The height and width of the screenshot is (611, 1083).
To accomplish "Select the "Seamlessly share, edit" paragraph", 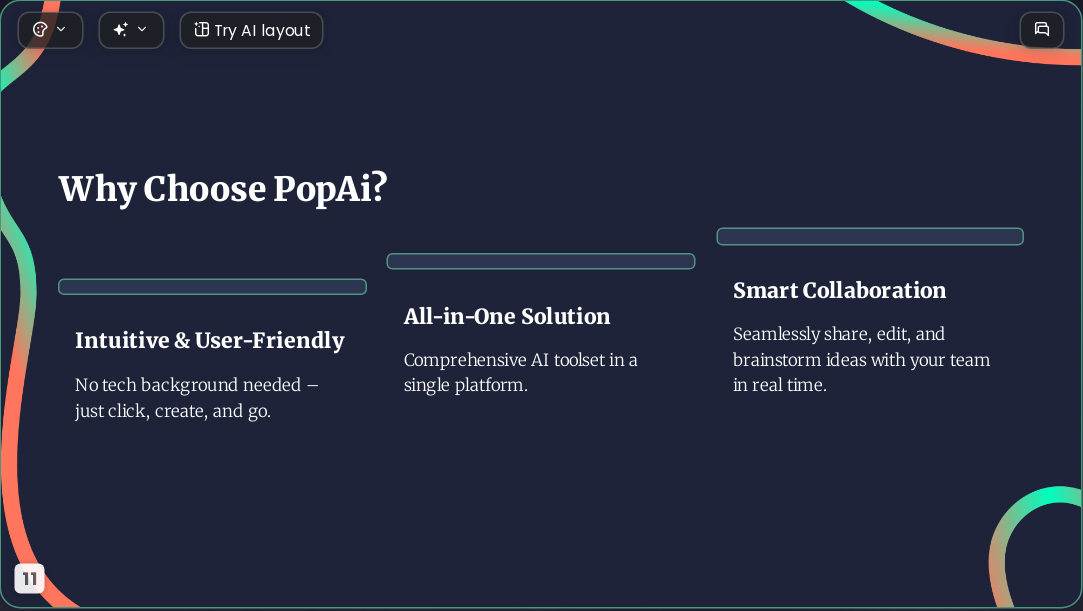I will click(861, 359).
